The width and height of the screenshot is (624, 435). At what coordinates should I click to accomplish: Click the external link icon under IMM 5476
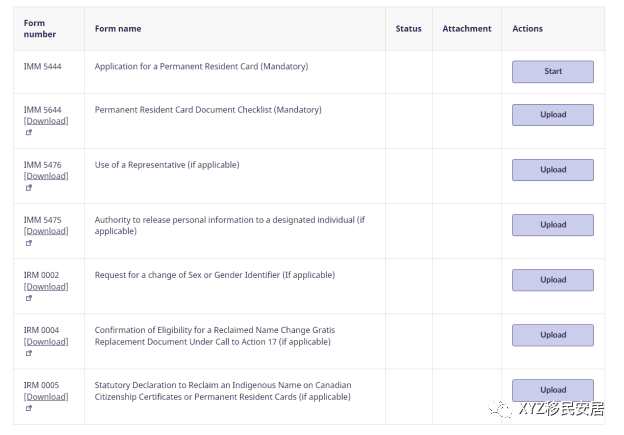tap(29, 187)
